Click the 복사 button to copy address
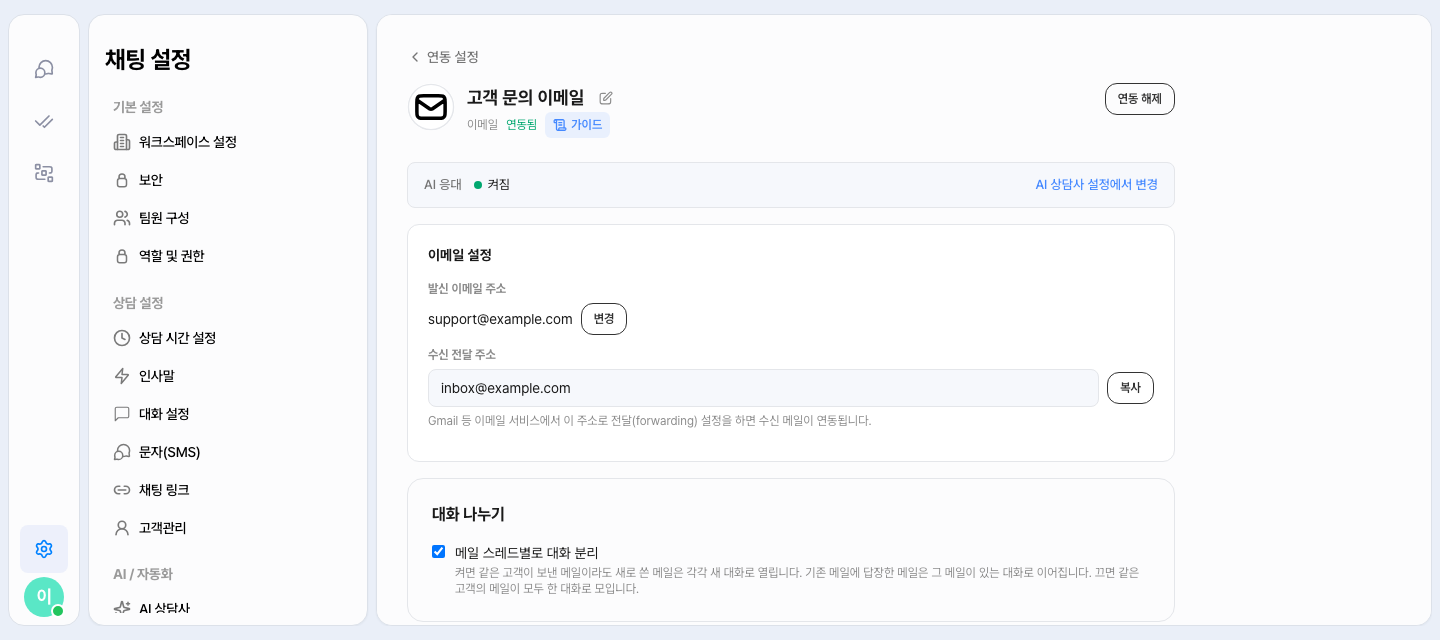This screenshot has width=1440, height=640. click(x=1130, y=388)
